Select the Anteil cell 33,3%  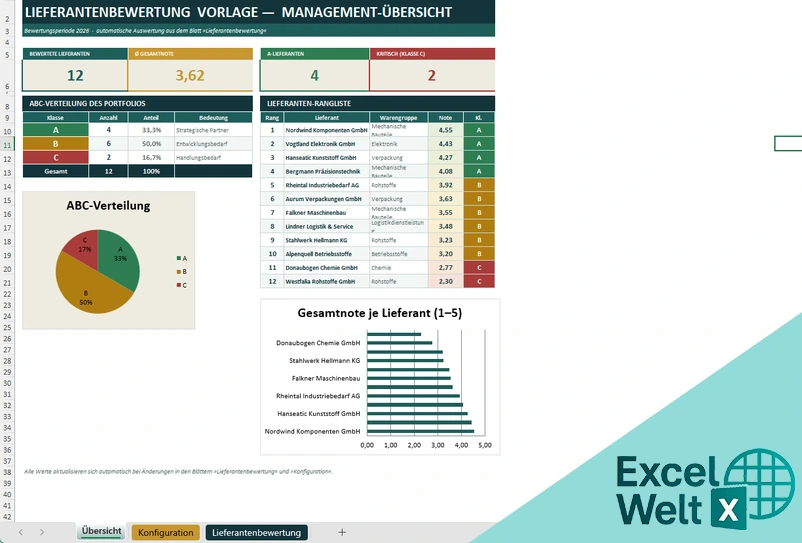tap(151, 130)
